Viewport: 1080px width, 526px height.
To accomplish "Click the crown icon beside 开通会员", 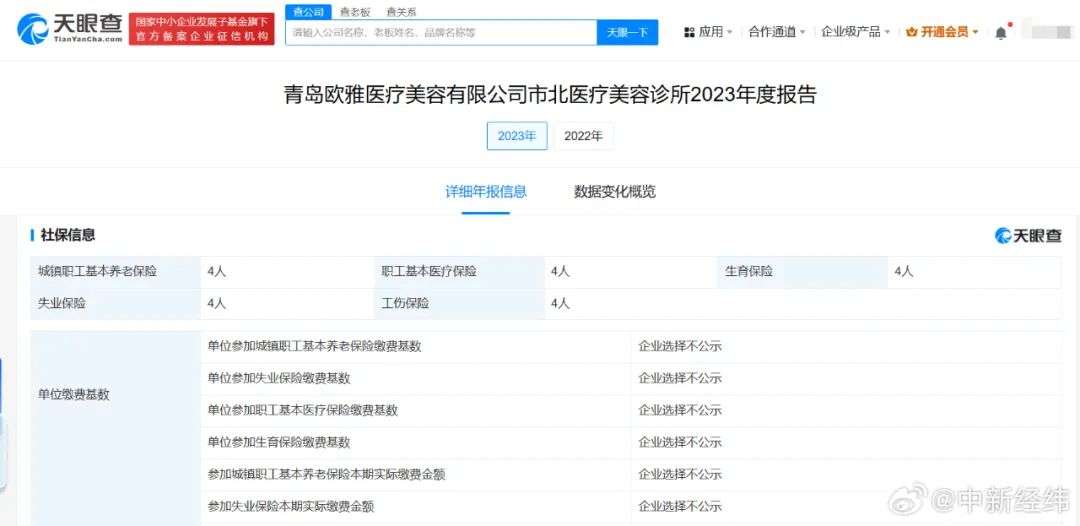I will [x=912, y=32].
